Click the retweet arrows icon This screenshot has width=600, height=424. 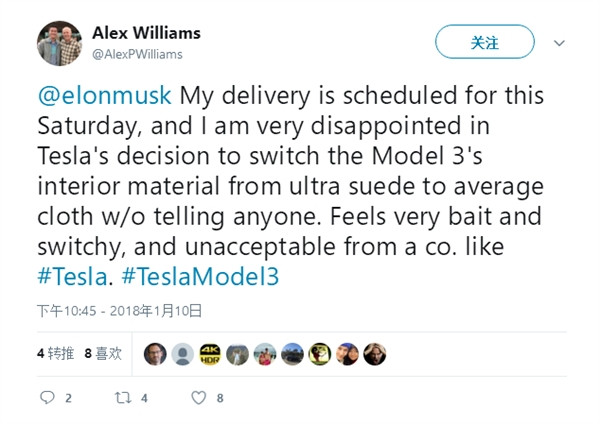(x=123, y=398)
